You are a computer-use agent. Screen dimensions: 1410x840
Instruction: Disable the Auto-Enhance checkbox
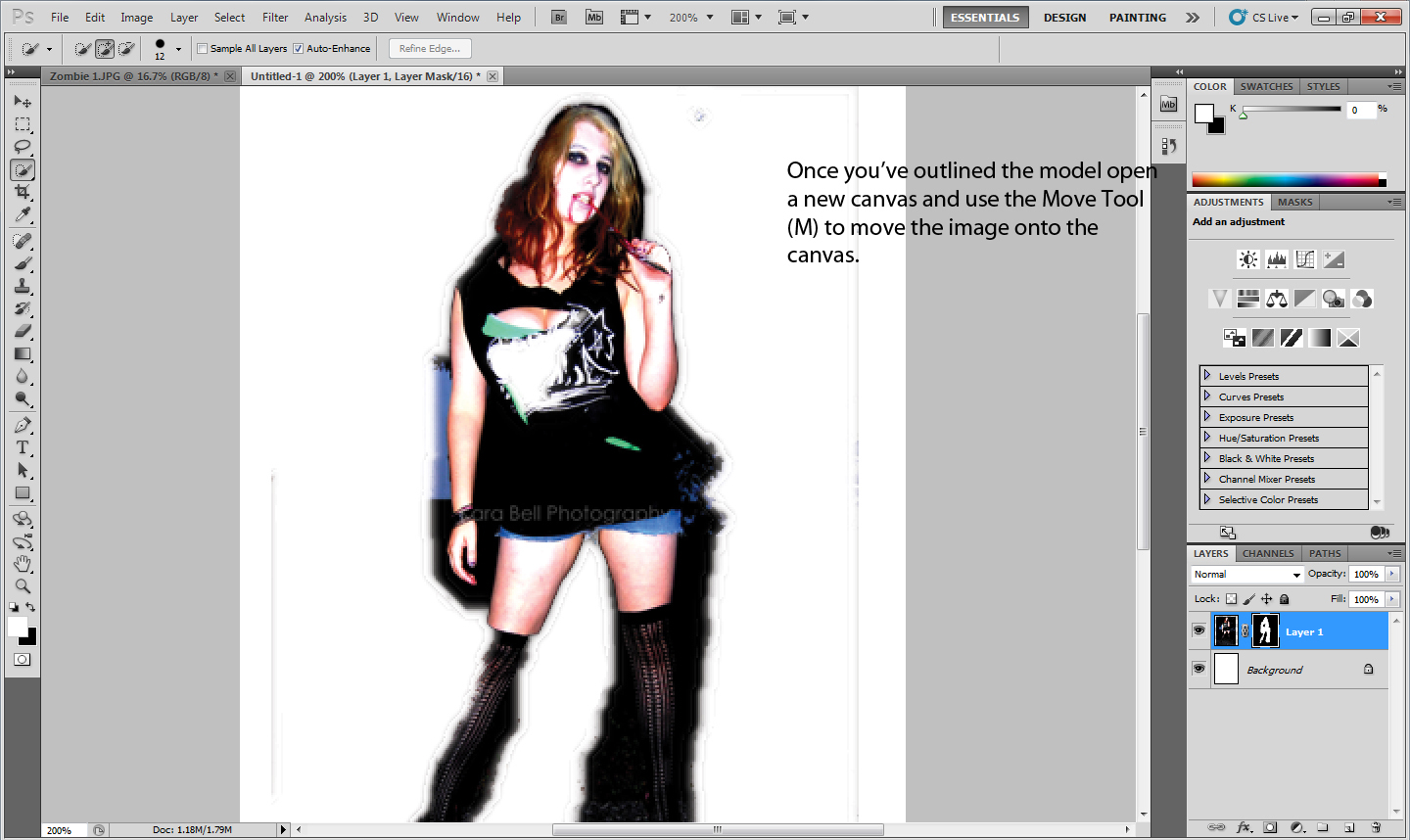click(298, 47)
